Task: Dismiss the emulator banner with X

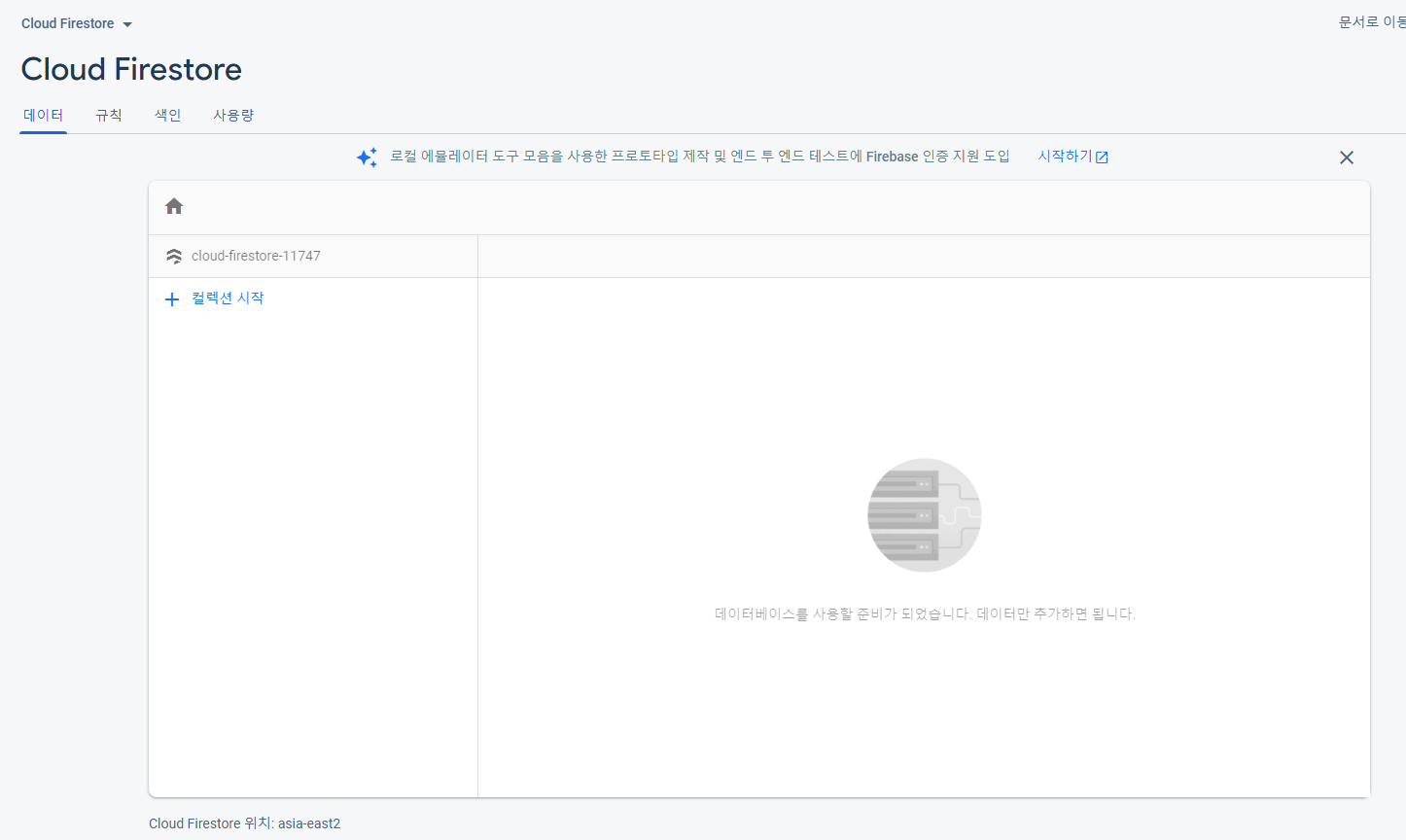Action: click(1347, 157)
